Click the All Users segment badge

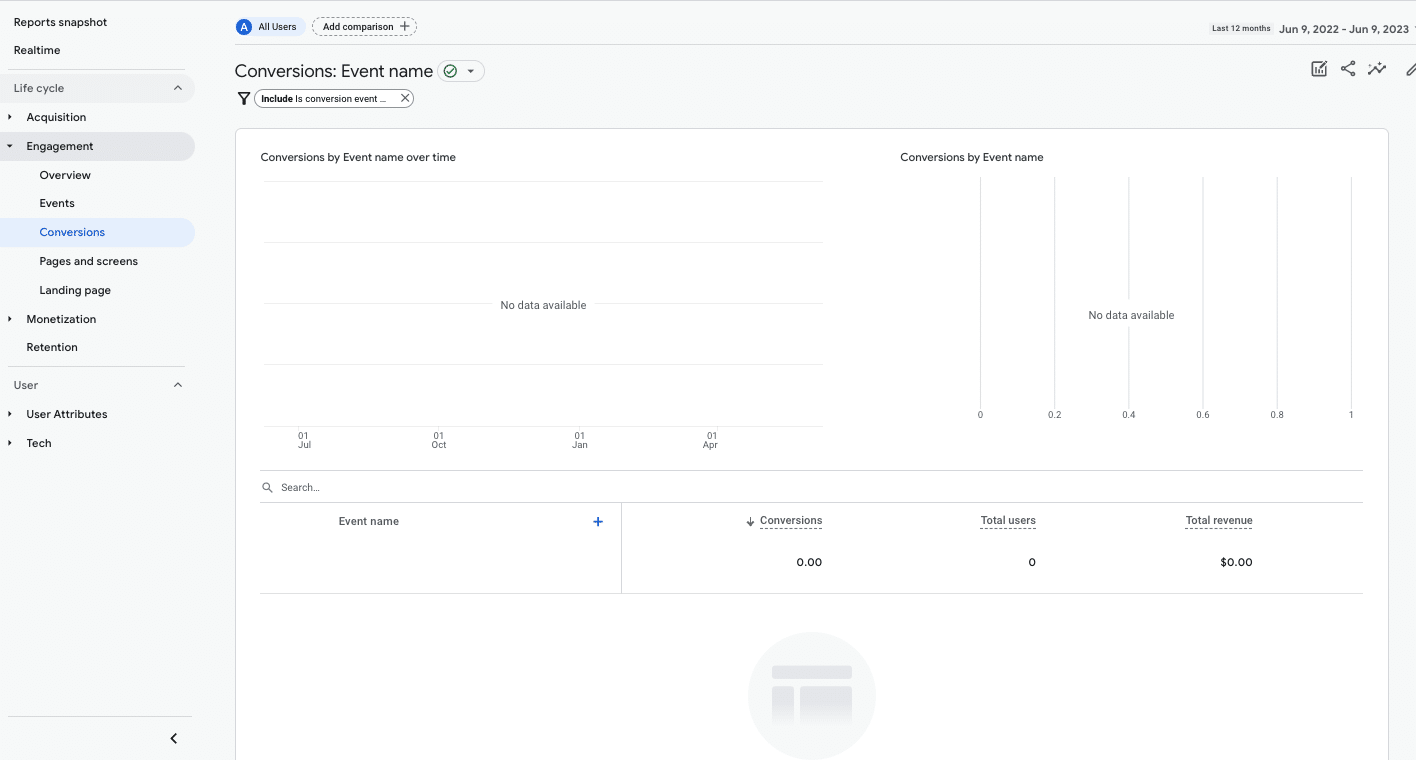point(270,27)
